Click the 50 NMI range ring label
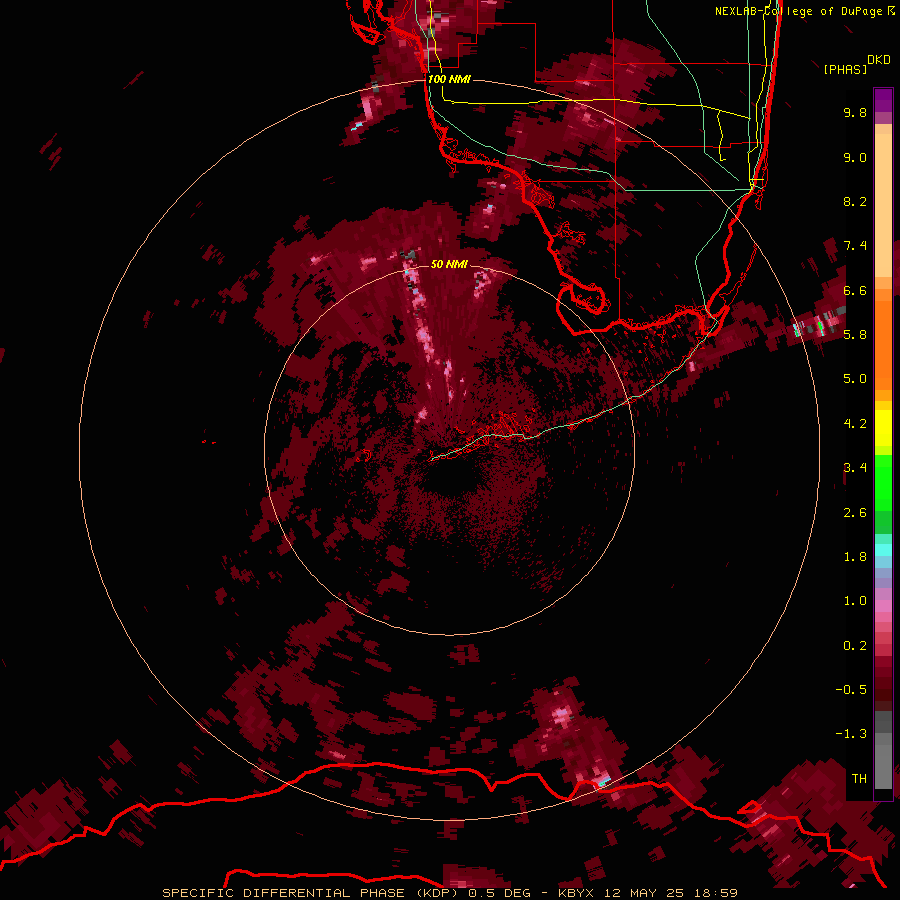This screenshot has width=900, height=900. 449,264
